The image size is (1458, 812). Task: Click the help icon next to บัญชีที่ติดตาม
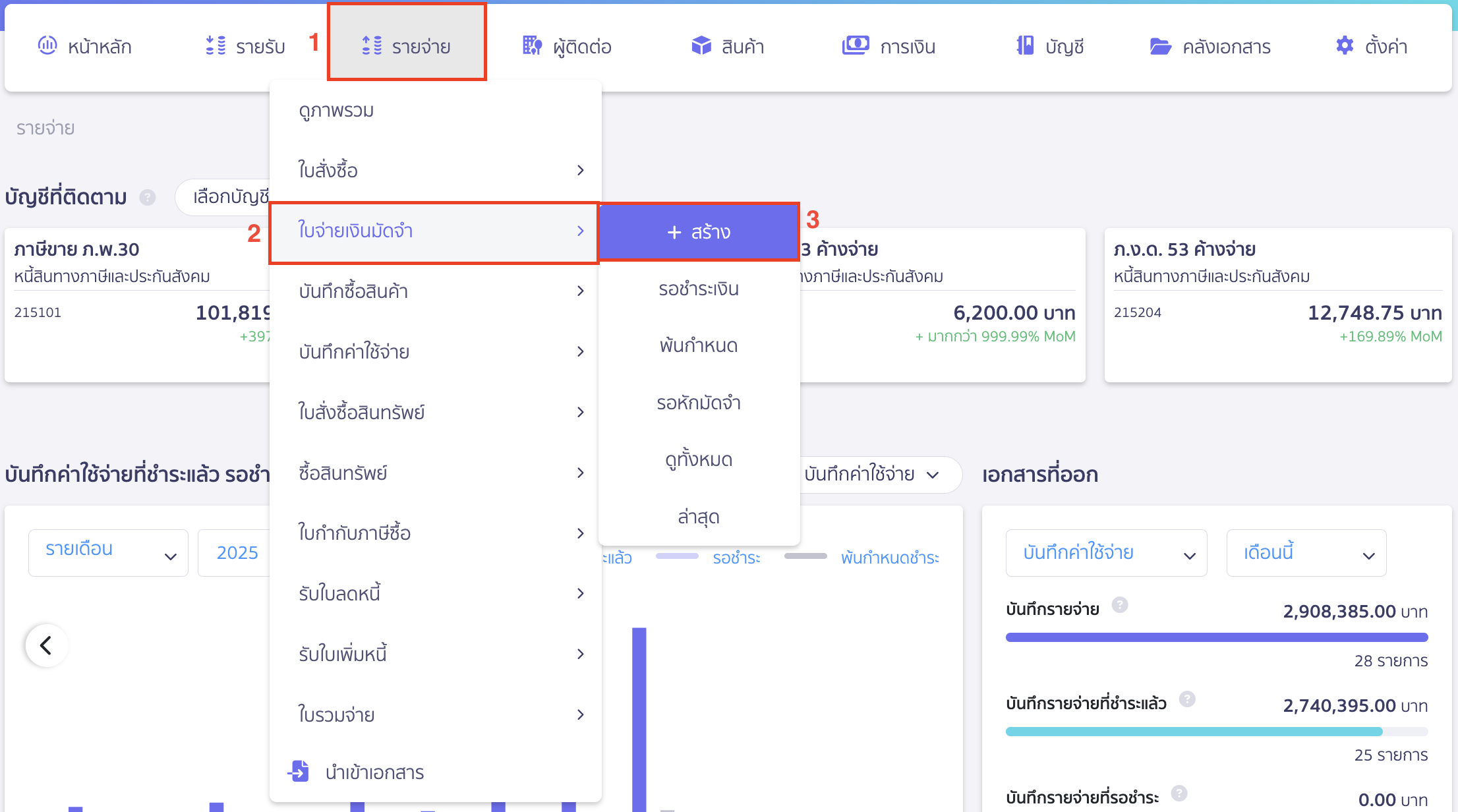pyautogui.click(x=148, y=197)
